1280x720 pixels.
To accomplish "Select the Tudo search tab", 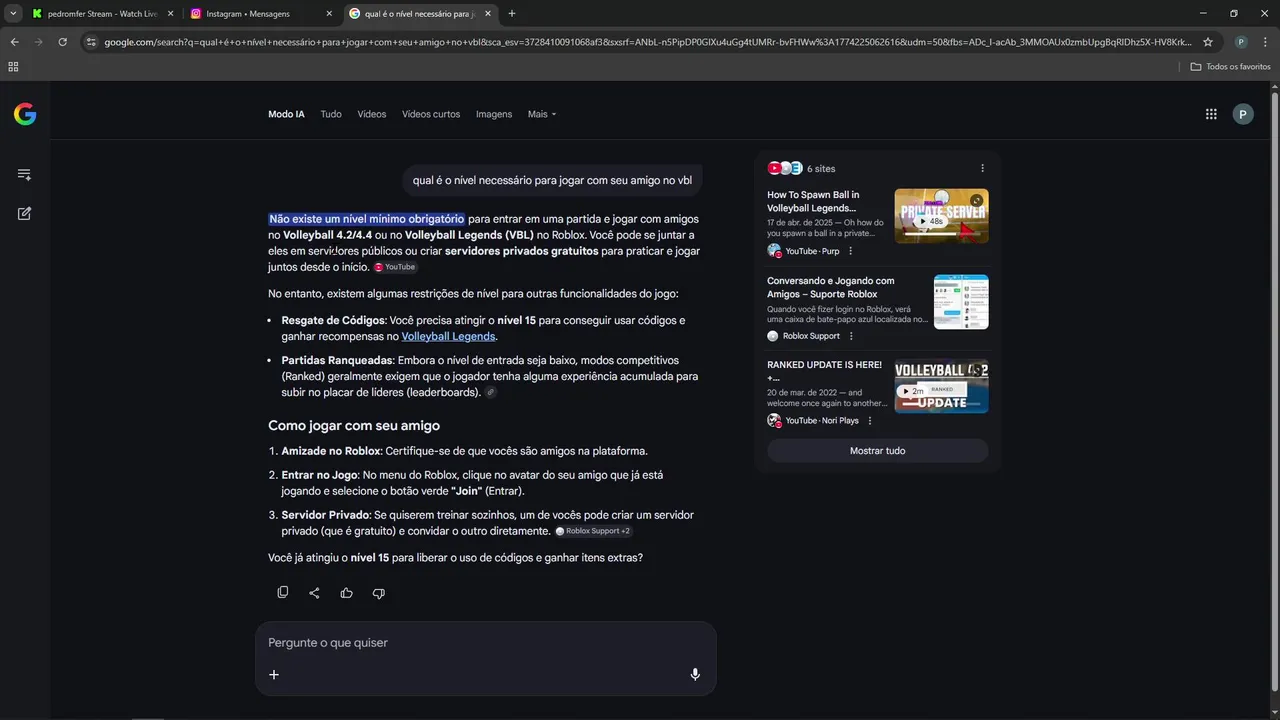I will [x=331, y=114].
